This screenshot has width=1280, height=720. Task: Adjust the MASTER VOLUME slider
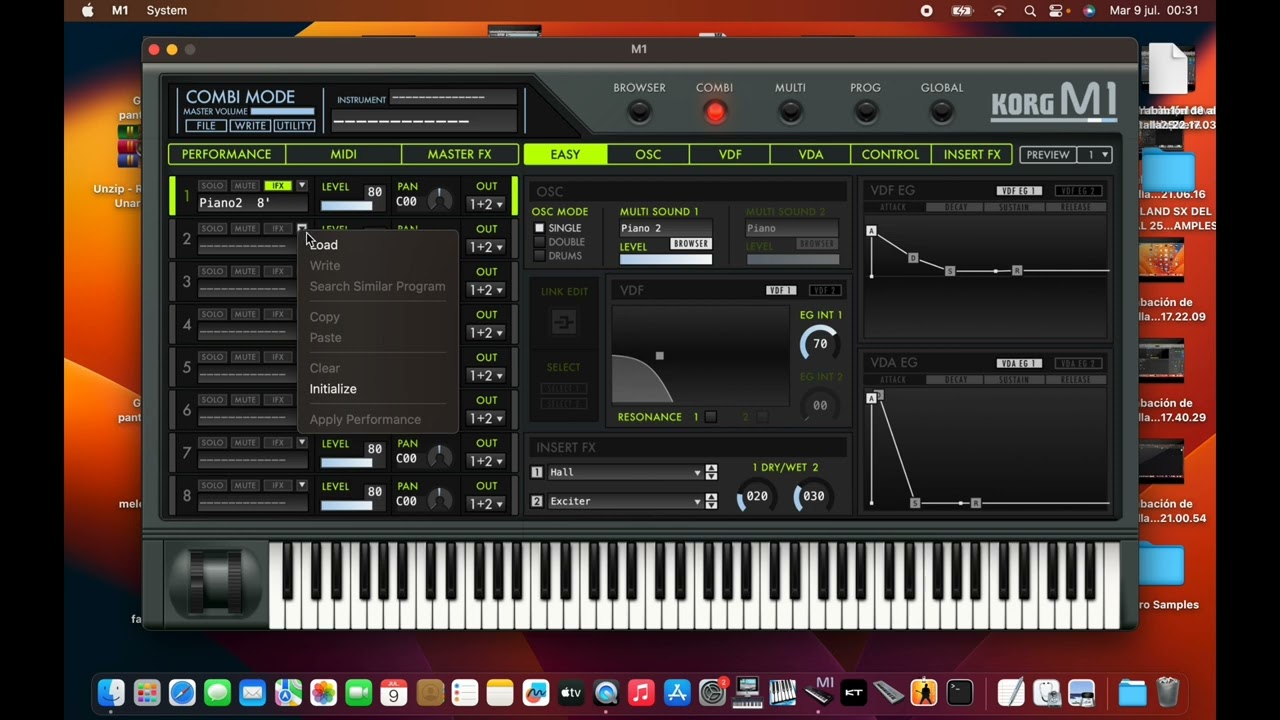(282, 112)
